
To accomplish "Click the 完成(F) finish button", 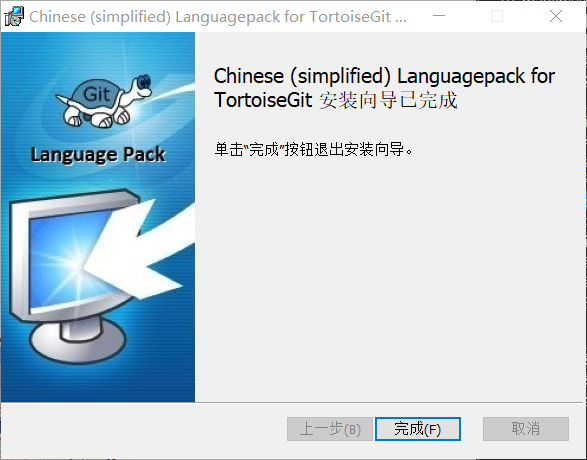I will [x=418, y=429].
